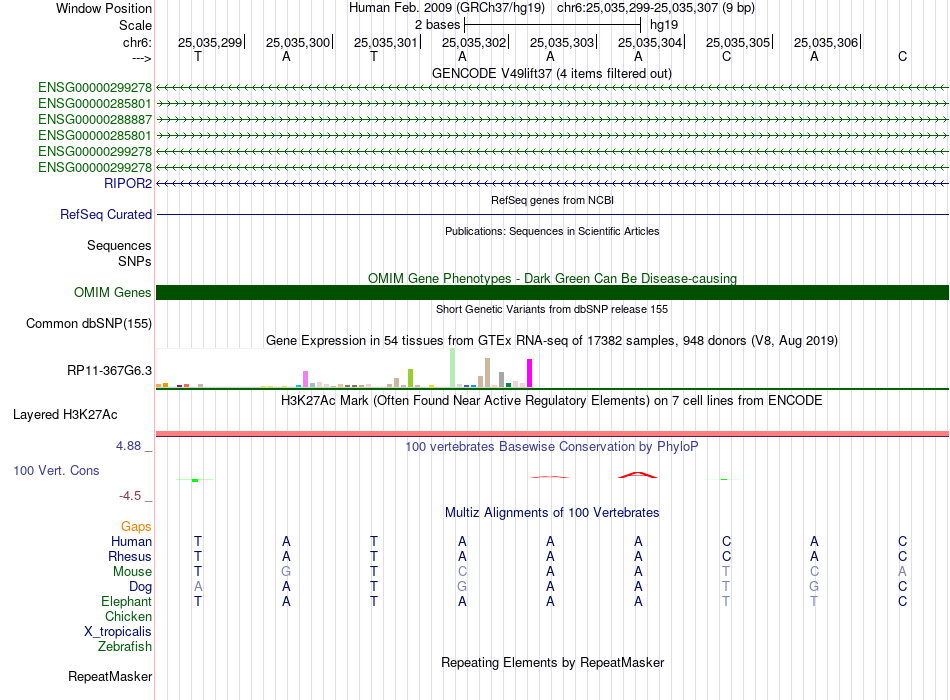The height and width of the screenshot is (700, 950).
Task: Click the Rhesus species row label
Action: [x=130, y=557]
